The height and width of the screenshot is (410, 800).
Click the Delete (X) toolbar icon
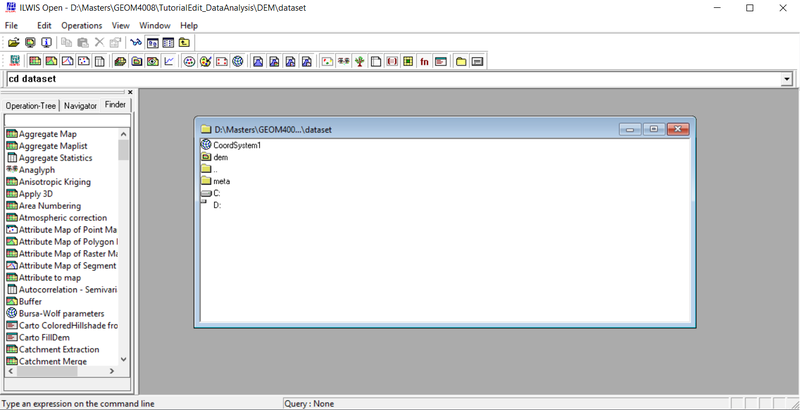click(x=99, y=43)
